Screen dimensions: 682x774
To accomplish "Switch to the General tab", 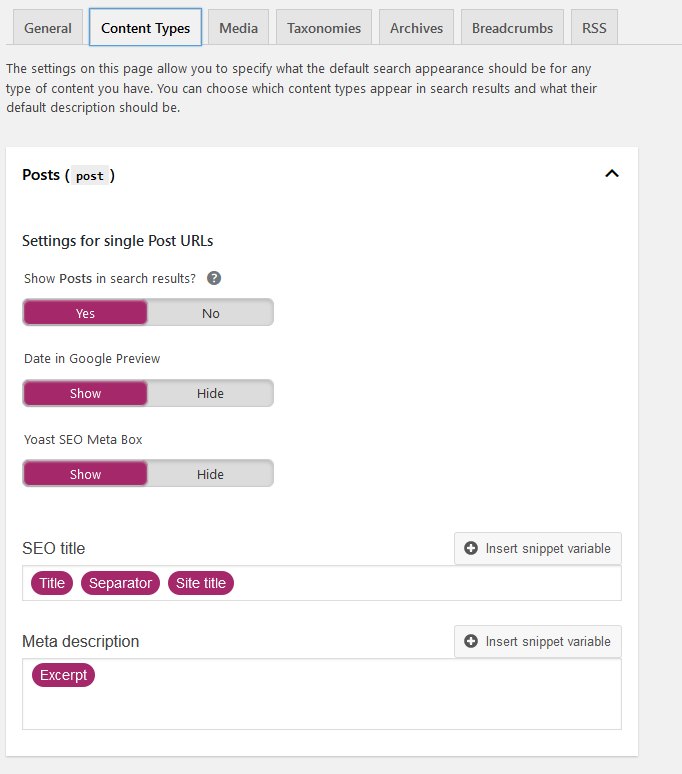I will tap(48, 28).
